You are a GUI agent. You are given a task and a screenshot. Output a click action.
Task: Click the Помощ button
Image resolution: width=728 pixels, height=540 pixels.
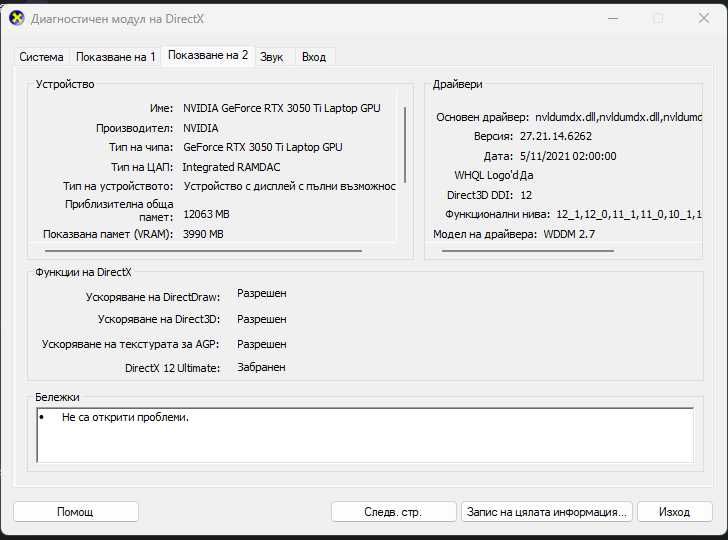click(76, 512)
